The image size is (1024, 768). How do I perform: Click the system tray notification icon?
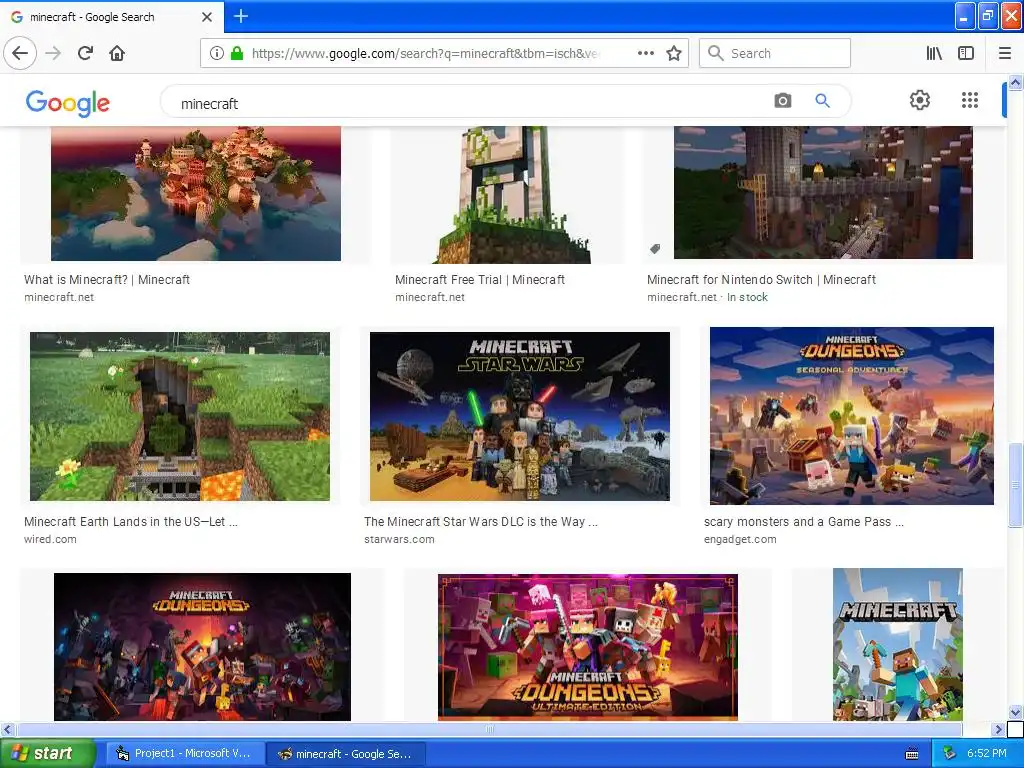pyautogui.click(x=950, y=753)
